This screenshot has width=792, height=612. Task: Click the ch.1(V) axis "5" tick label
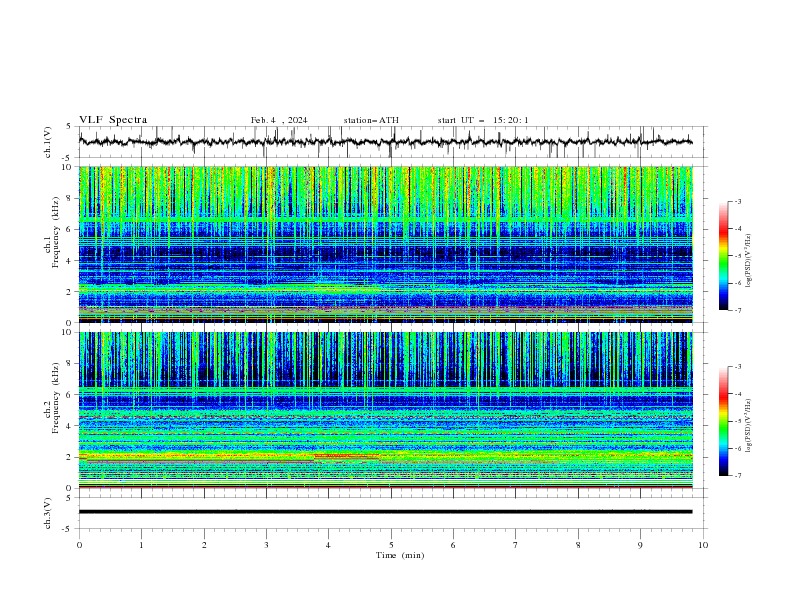(x=69, y=127)
